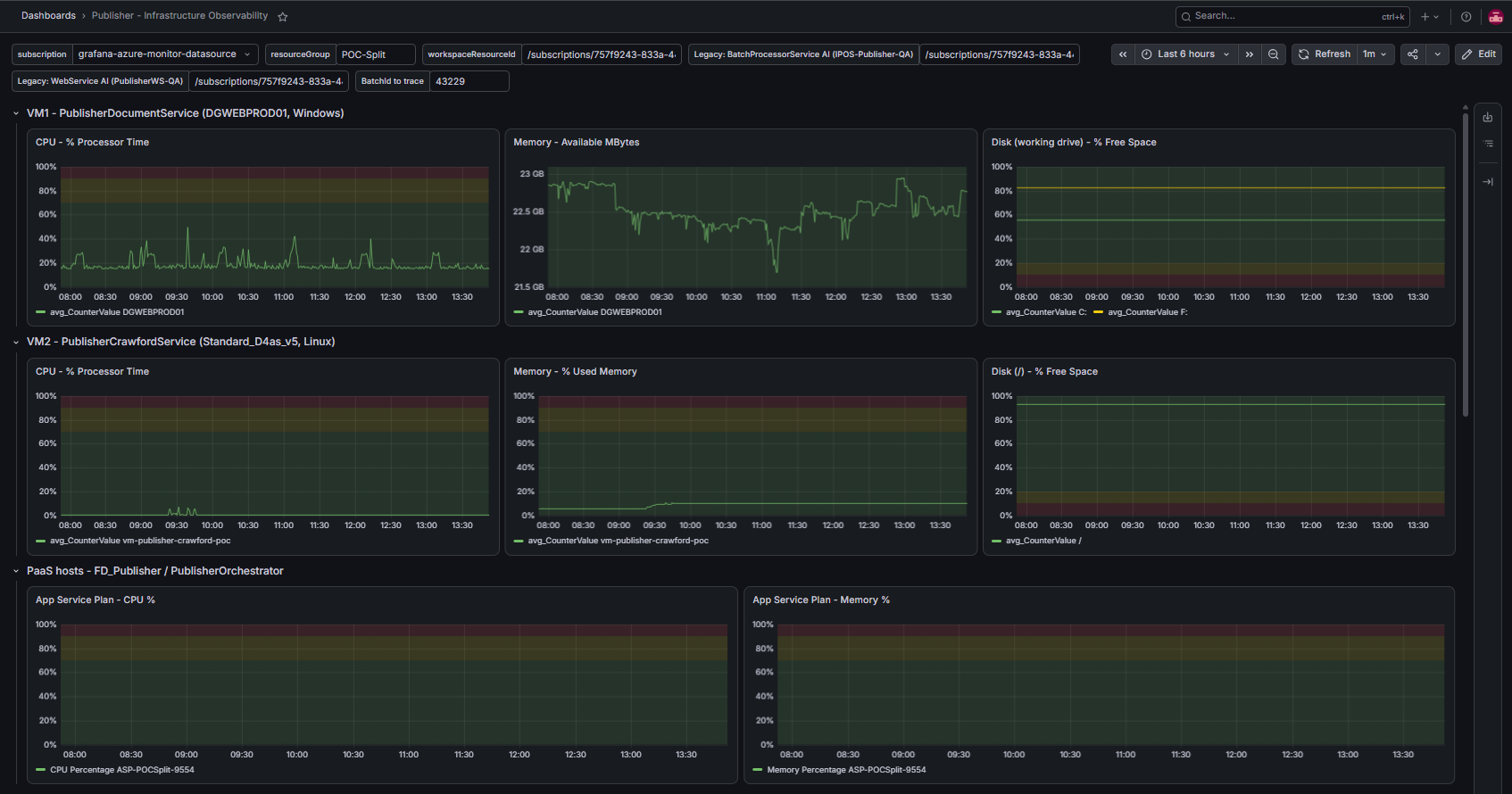
Task: Collapse the VM2 PublisherCrawfordService row
Action: click(16, 342)
